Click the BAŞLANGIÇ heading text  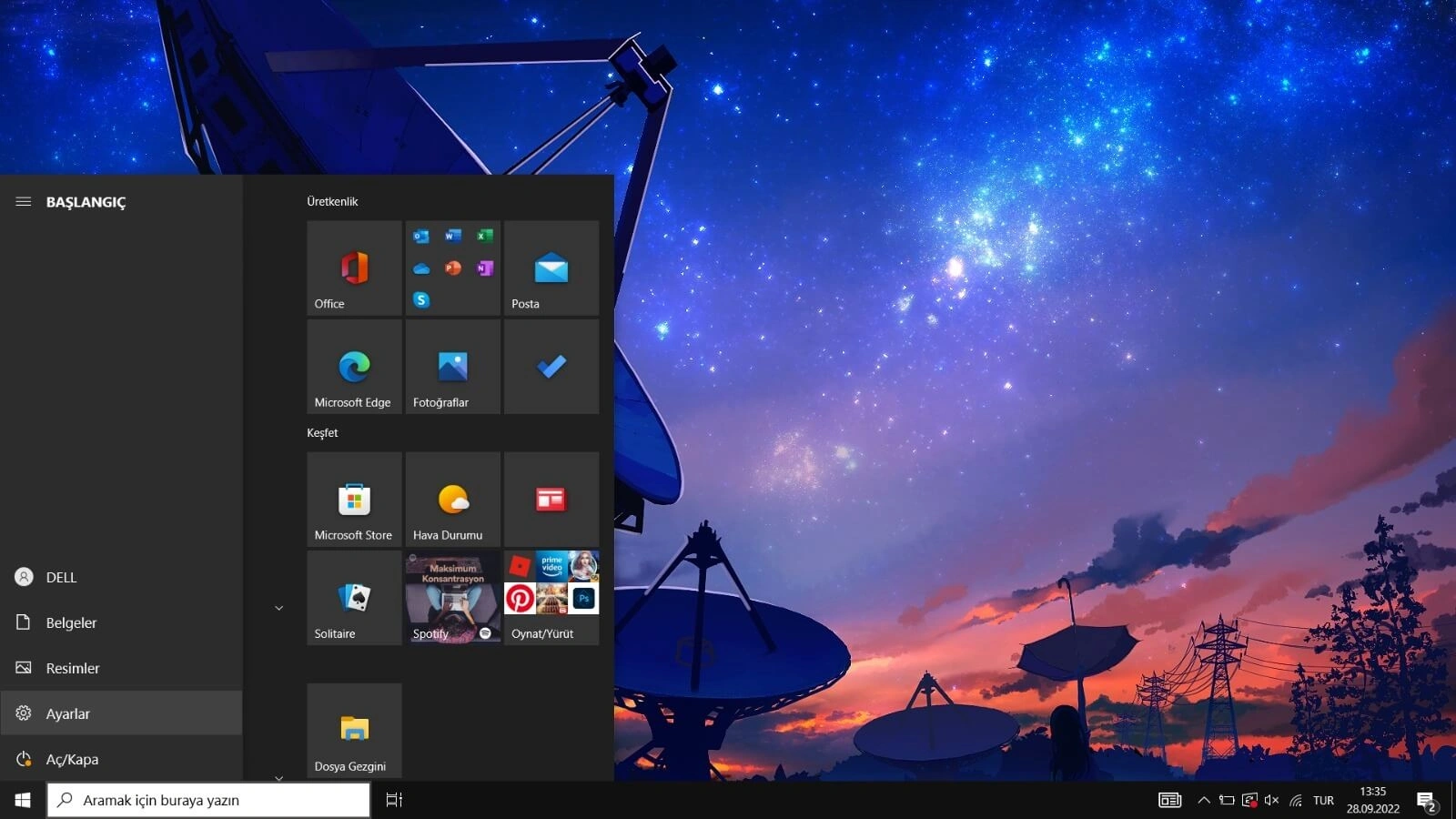coord(86,202)
